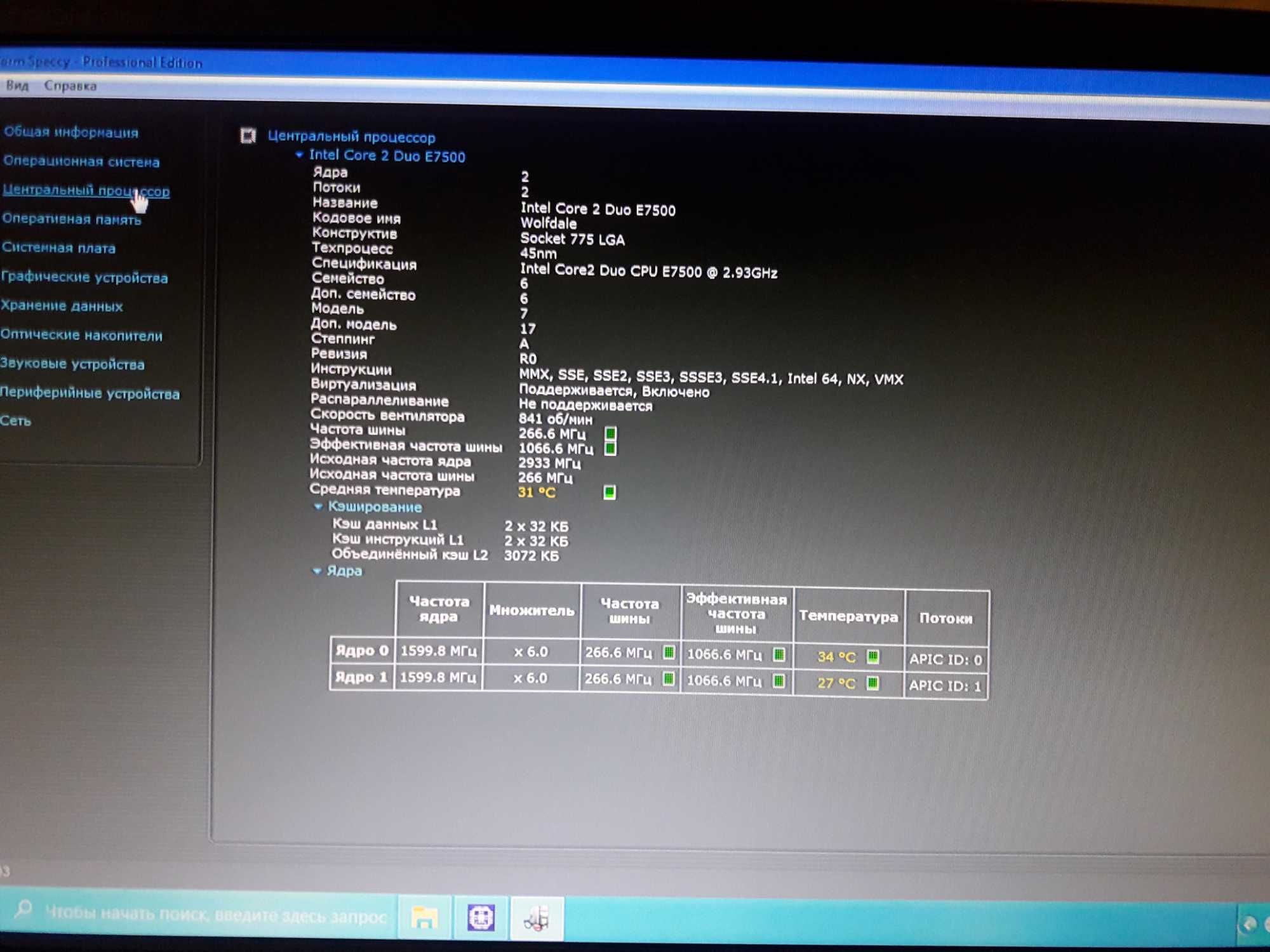Collapse the Intel Core 2 Duo E7500 node
Viewport: 1270px width, 952px height.
(299, 154)
